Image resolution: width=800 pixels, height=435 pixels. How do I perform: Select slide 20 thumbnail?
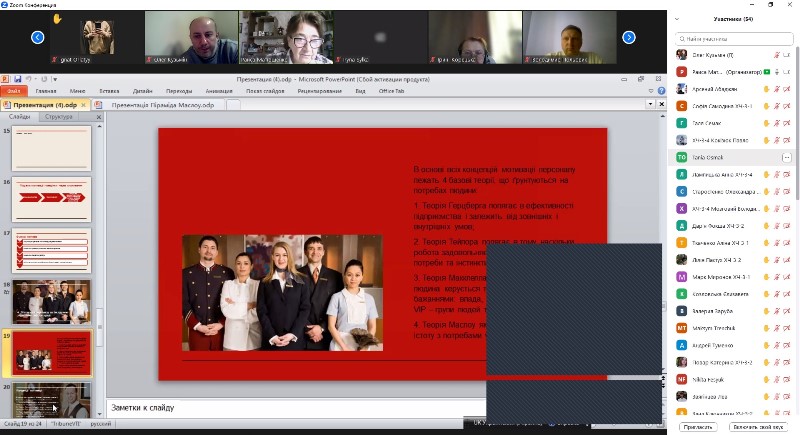pos(52,400)
